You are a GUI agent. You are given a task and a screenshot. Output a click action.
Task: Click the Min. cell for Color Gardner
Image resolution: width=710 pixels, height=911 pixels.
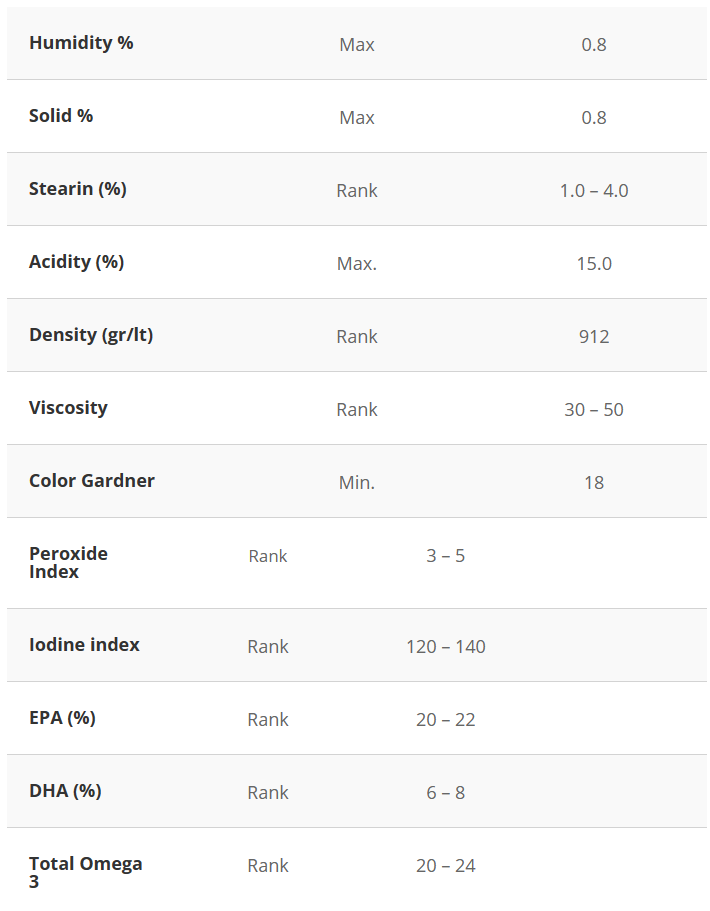[357, 483]
